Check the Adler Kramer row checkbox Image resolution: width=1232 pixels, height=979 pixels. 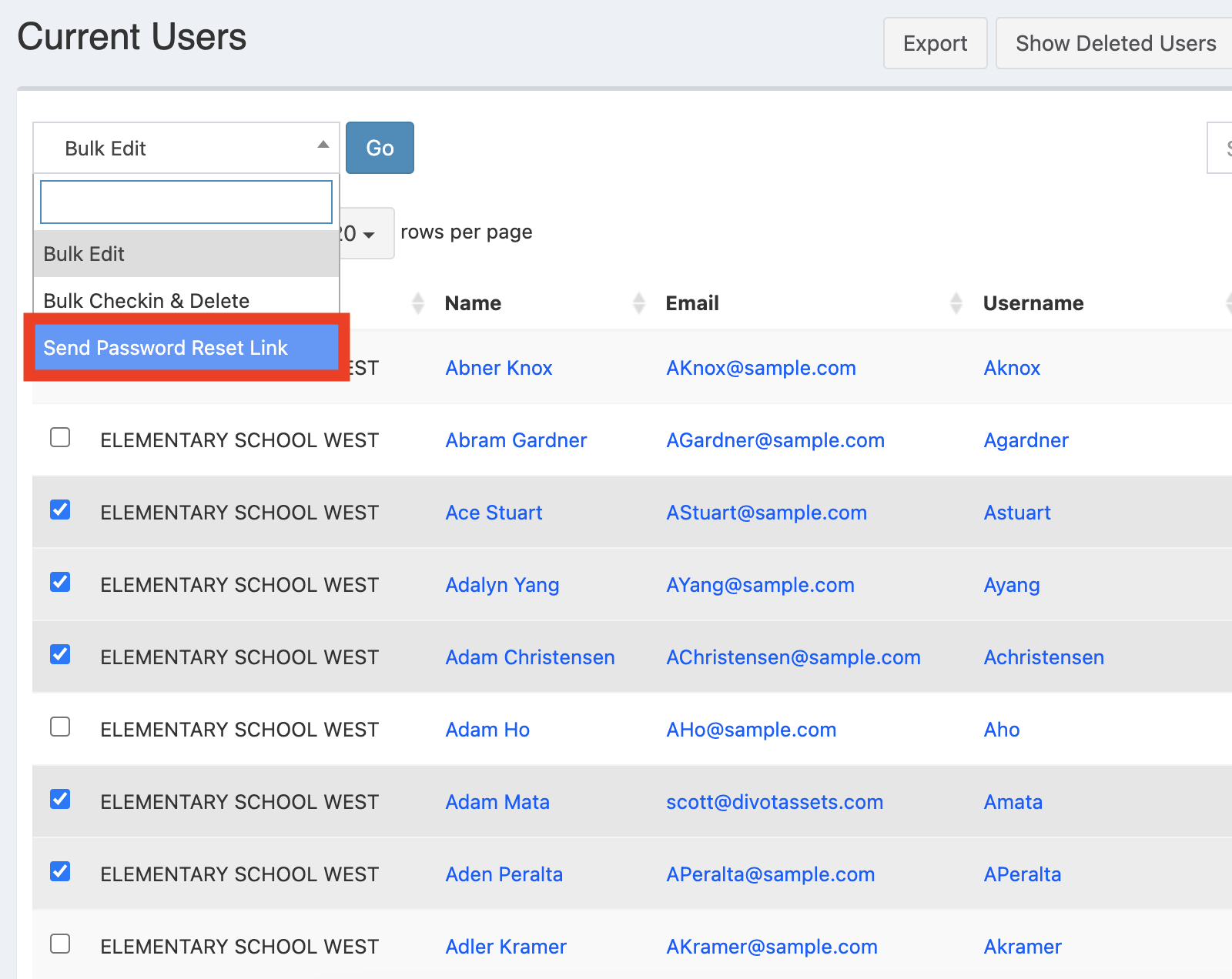point(60,944)
